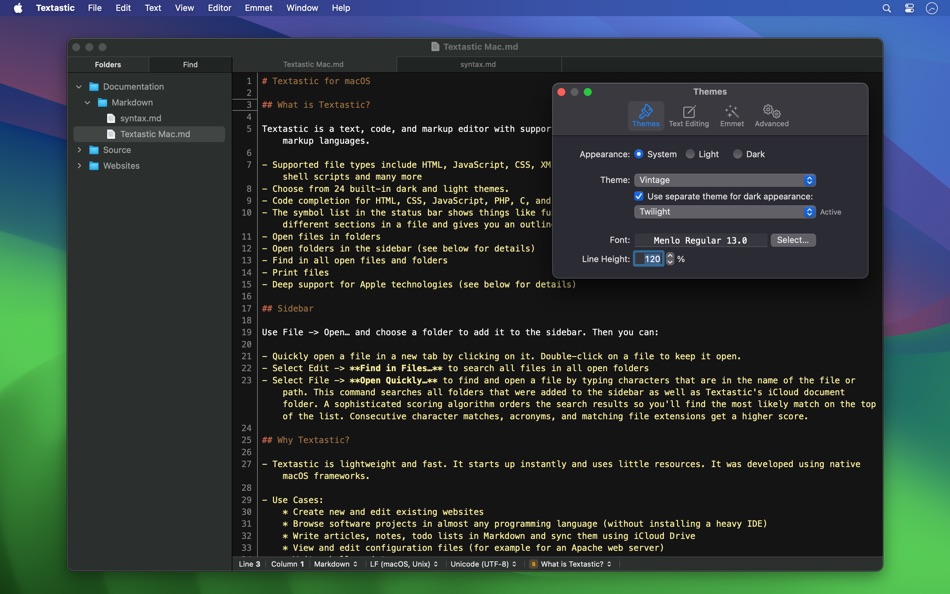
Task: Open the LF line endings selector
Action: pos(404,564)
